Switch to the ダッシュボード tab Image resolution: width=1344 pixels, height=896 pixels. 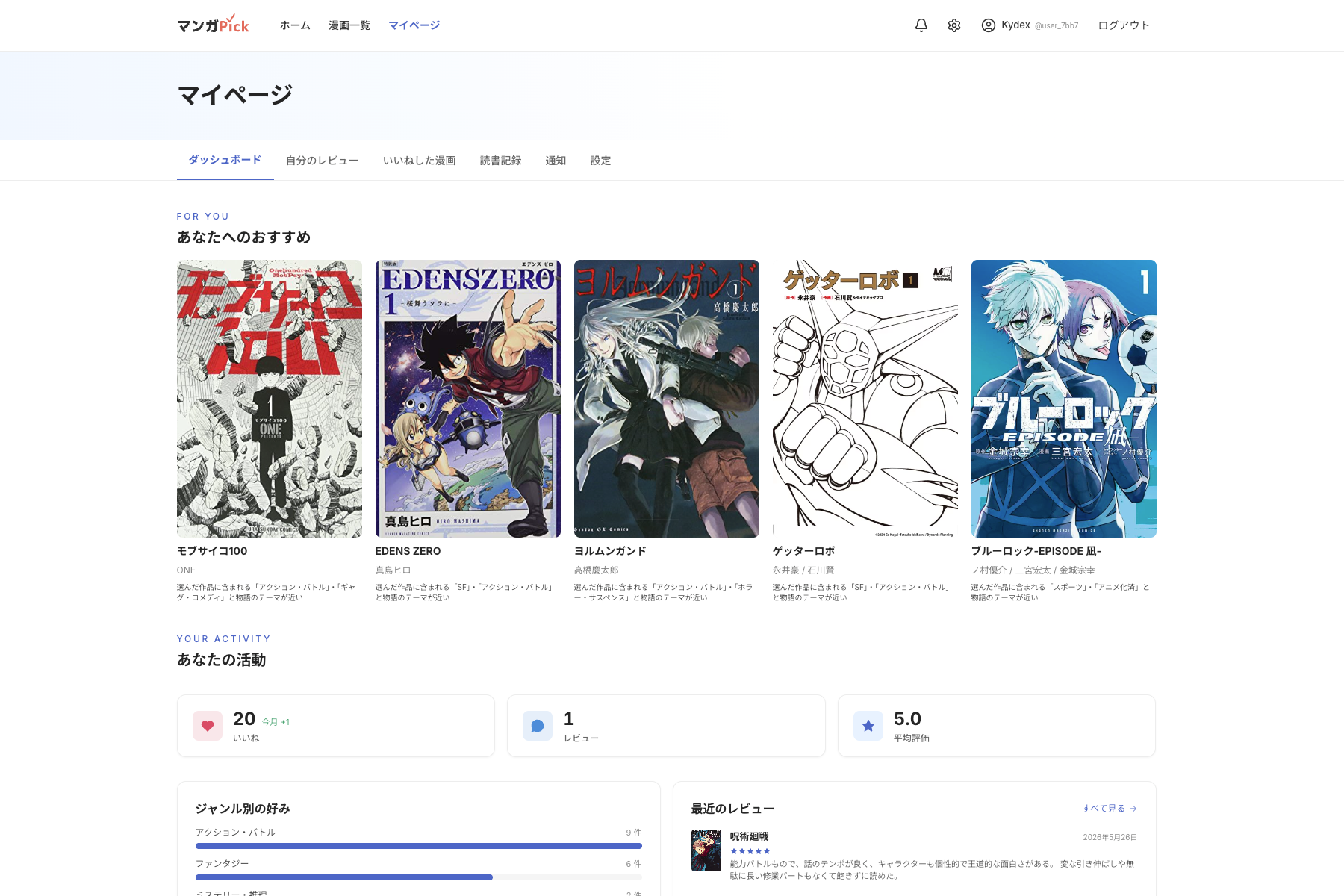225,160
